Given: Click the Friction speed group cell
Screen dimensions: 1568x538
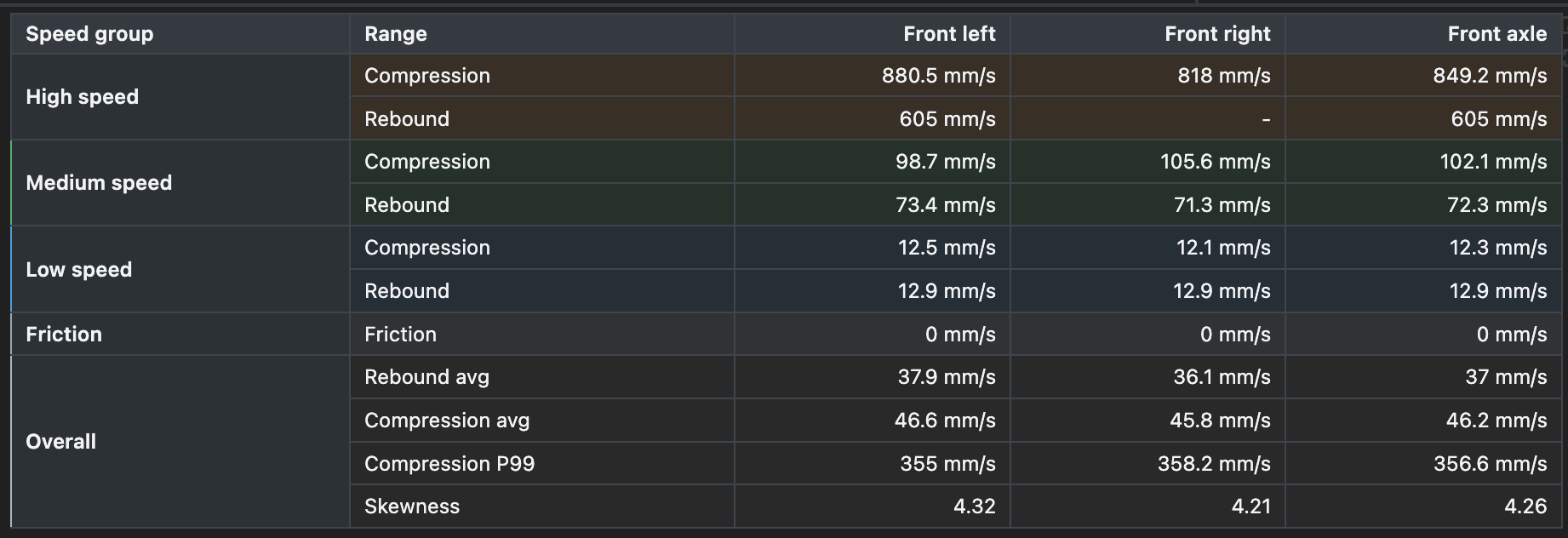Looking at the screenshot, I should pos(180,334).
